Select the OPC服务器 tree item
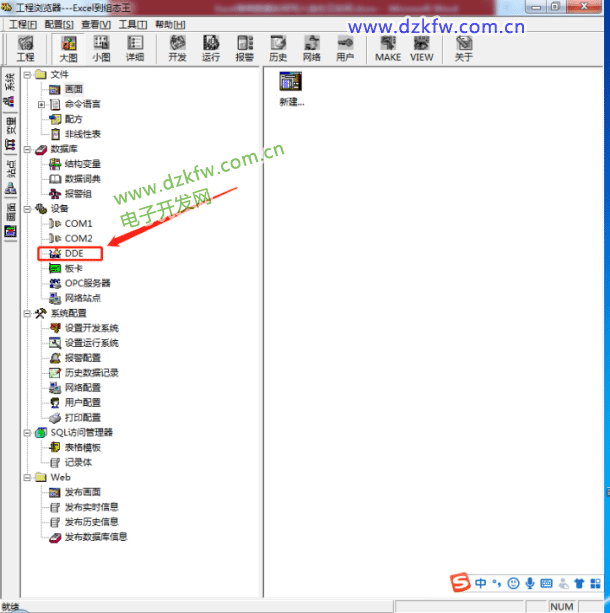 [88, 283]
